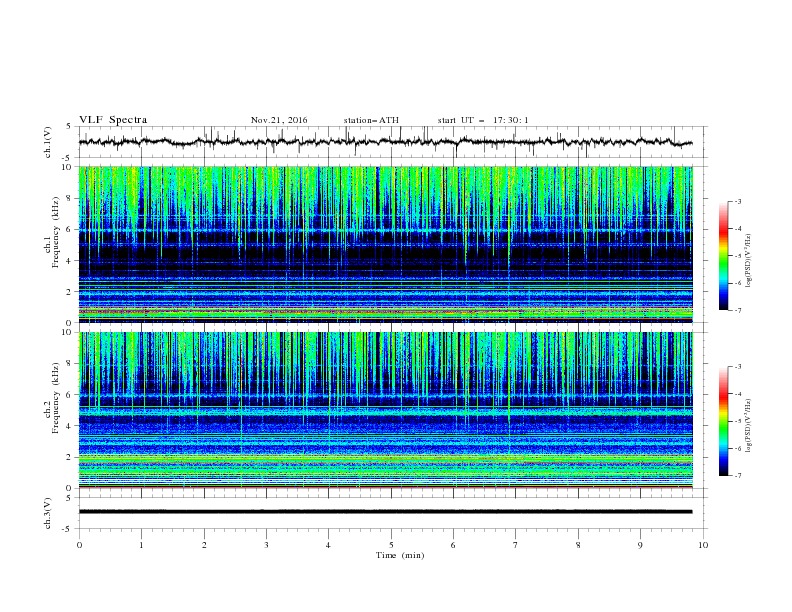Click time axis tick label "9"
This screenshot has width=792, height=612.
pyautogui.click(x=640, y=545)
